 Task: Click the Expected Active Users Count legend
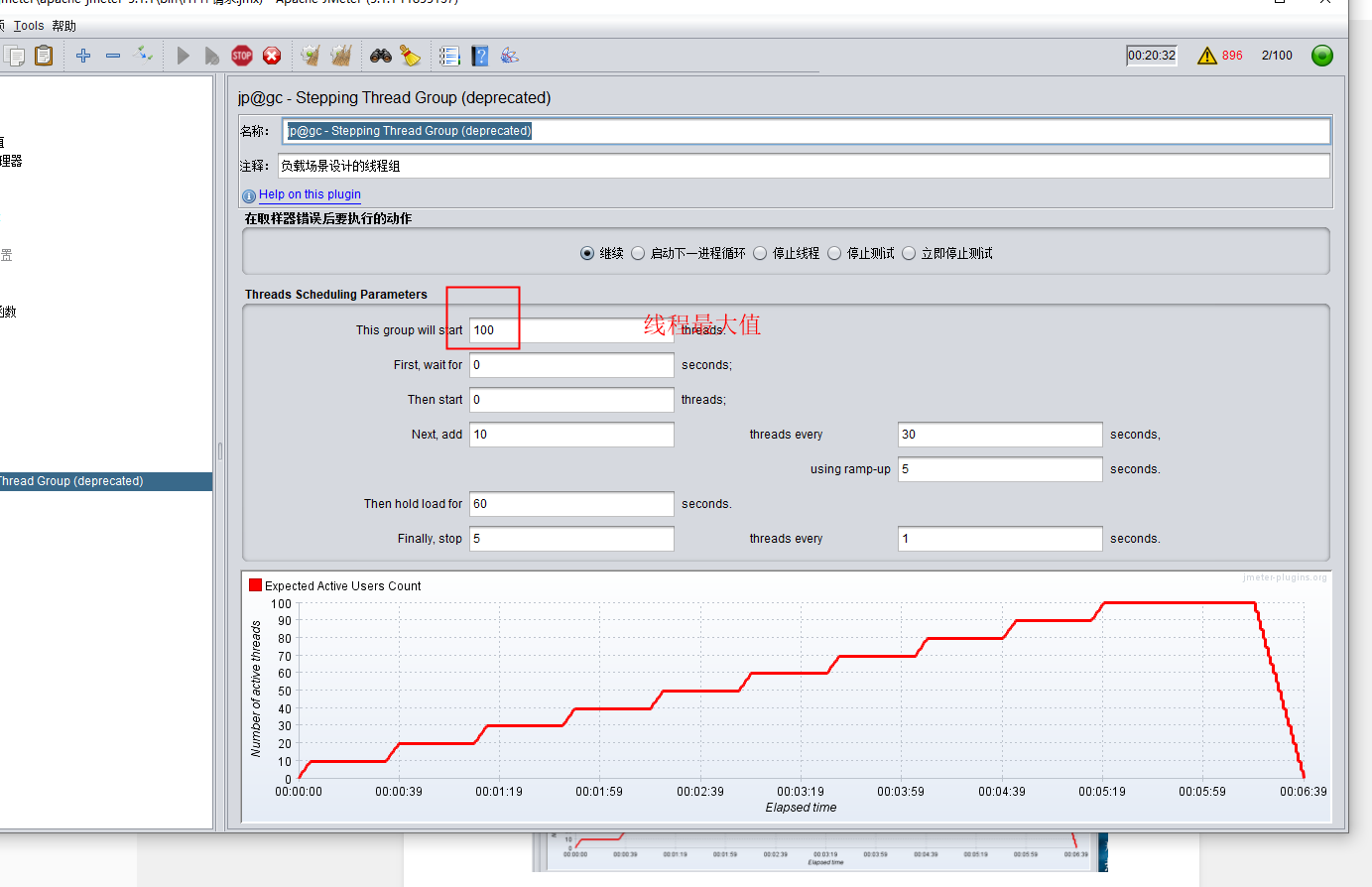pos(342,586)
